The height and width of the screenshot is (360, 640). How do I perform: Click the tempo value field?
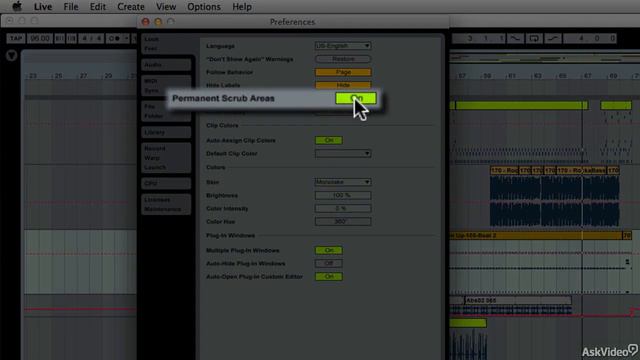click(x=40, y=38)
